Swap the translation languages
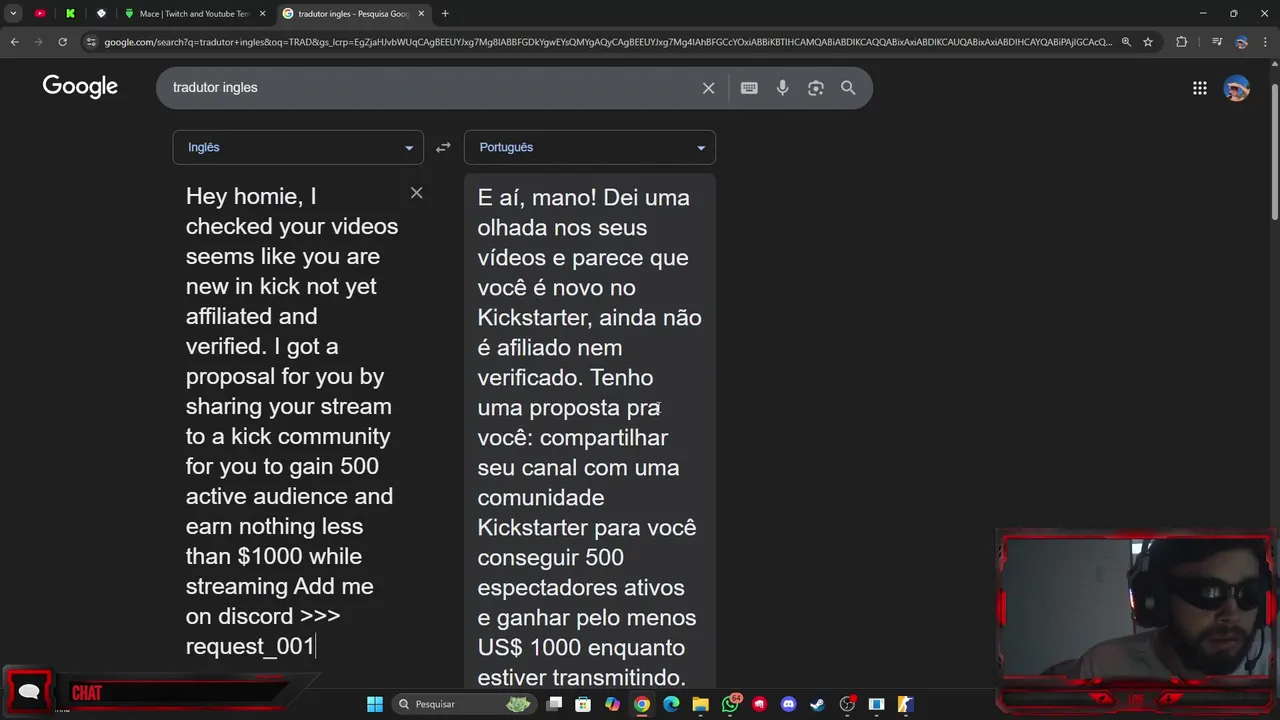 [x=443, y=147]
